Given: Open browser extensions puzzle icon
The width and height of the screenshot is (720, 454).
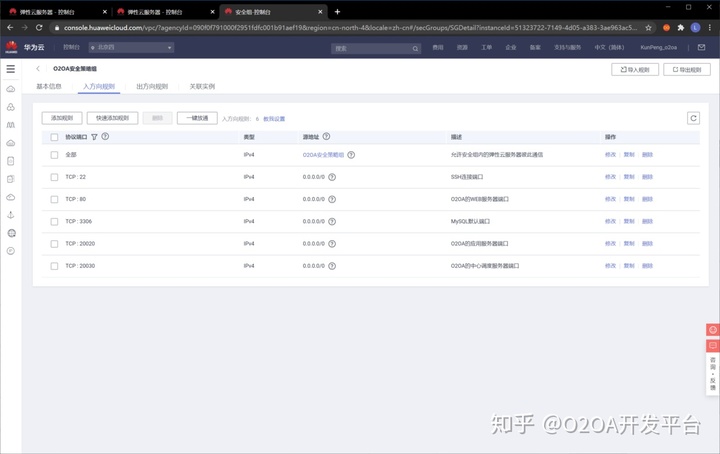Looking at the screenshot, I should click(x=681, y=28).
